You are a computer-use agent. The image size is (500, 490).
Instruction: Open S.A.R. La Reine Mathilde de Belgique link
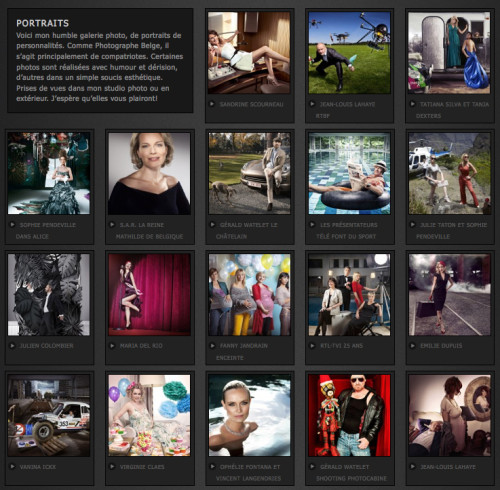click(x=149, y=230)
